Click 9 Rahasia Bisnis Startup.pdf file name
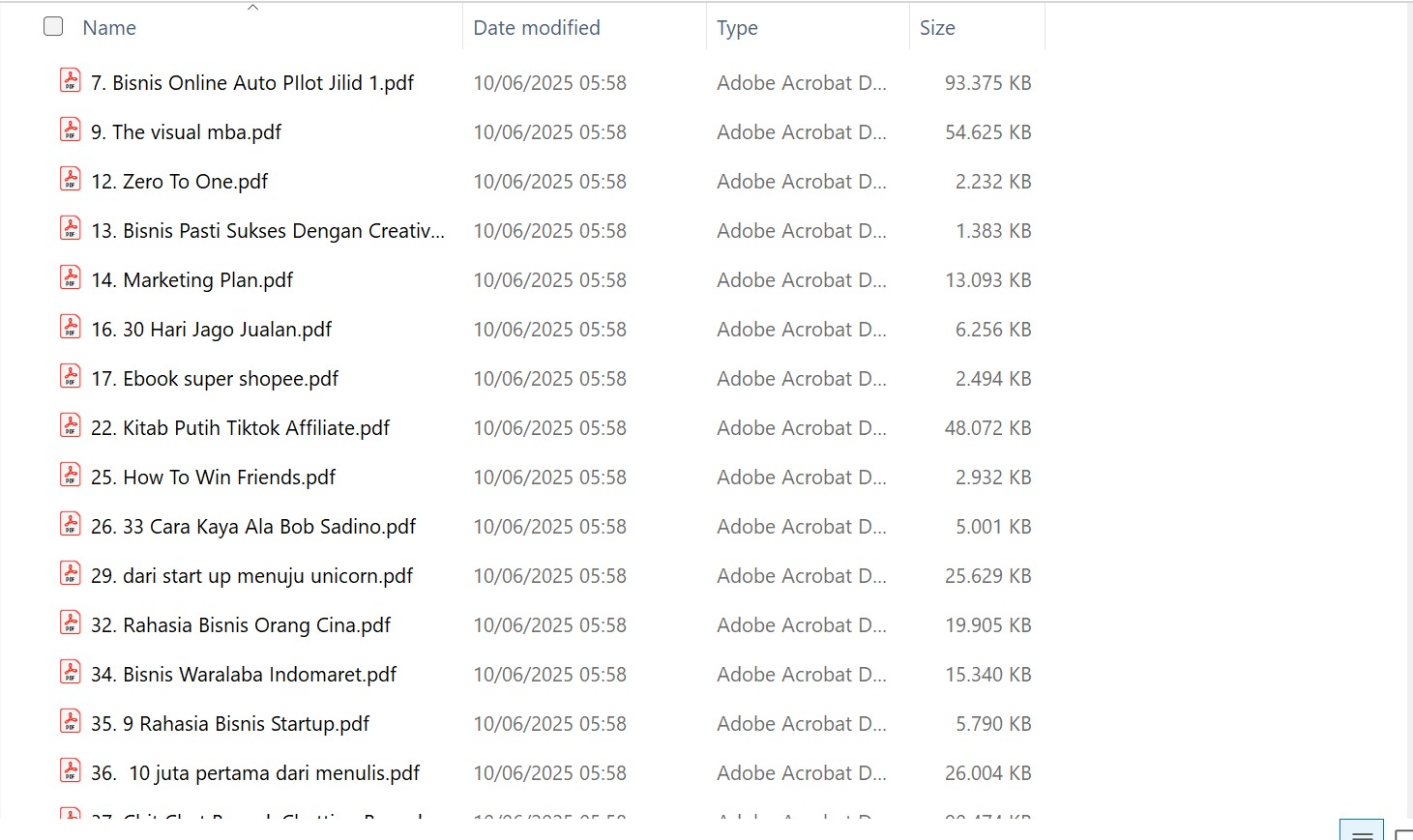The height and width of the screenshot is (840, 1413). 230,724
